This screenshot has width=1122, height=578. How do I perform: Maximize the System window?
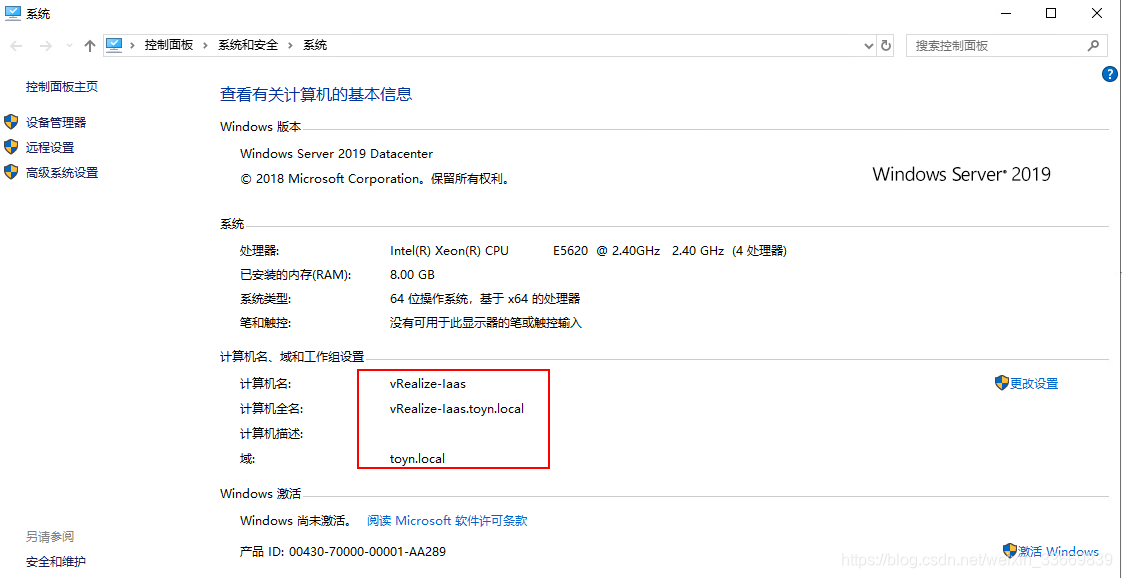pyautogui.click(x=1050, y=13)
